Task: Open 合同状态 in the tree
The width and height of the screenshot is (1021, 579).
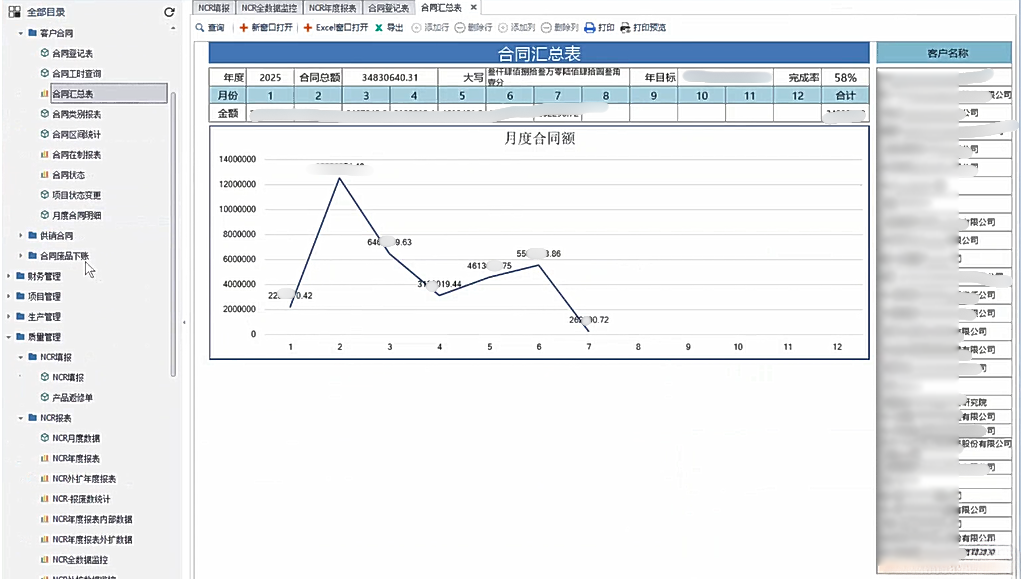Action: point(68,175)
